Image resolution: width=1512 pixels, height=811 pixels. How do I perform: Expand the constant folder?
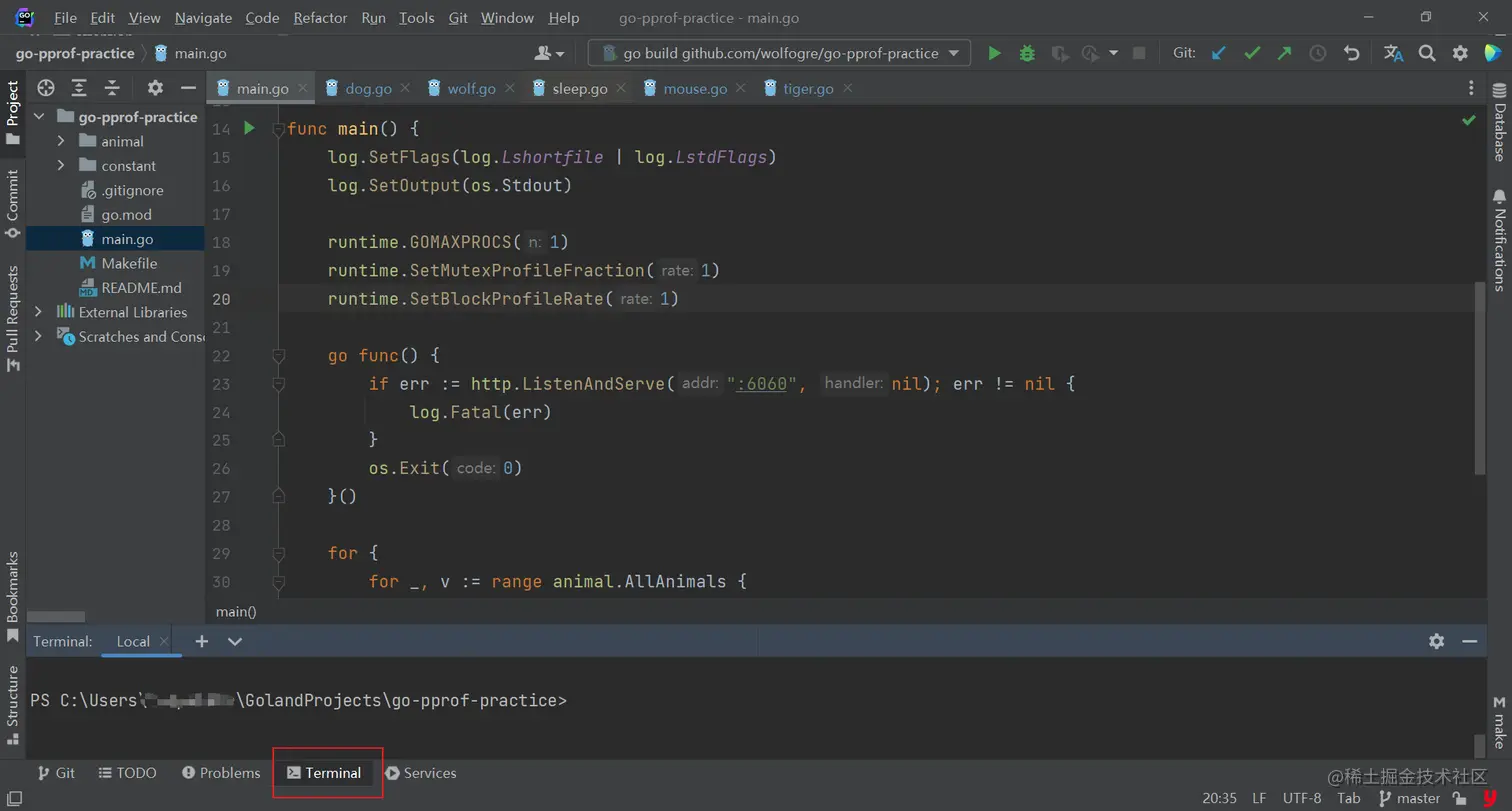[61, 165]
